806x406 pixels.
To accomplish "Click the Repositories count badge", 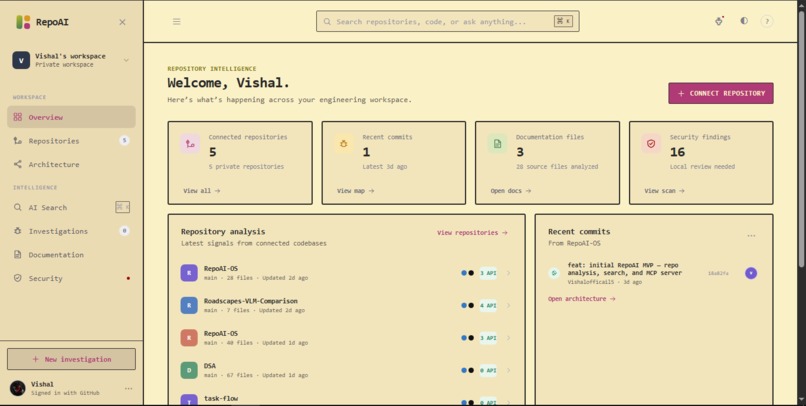I will click(x=124, y=141).
